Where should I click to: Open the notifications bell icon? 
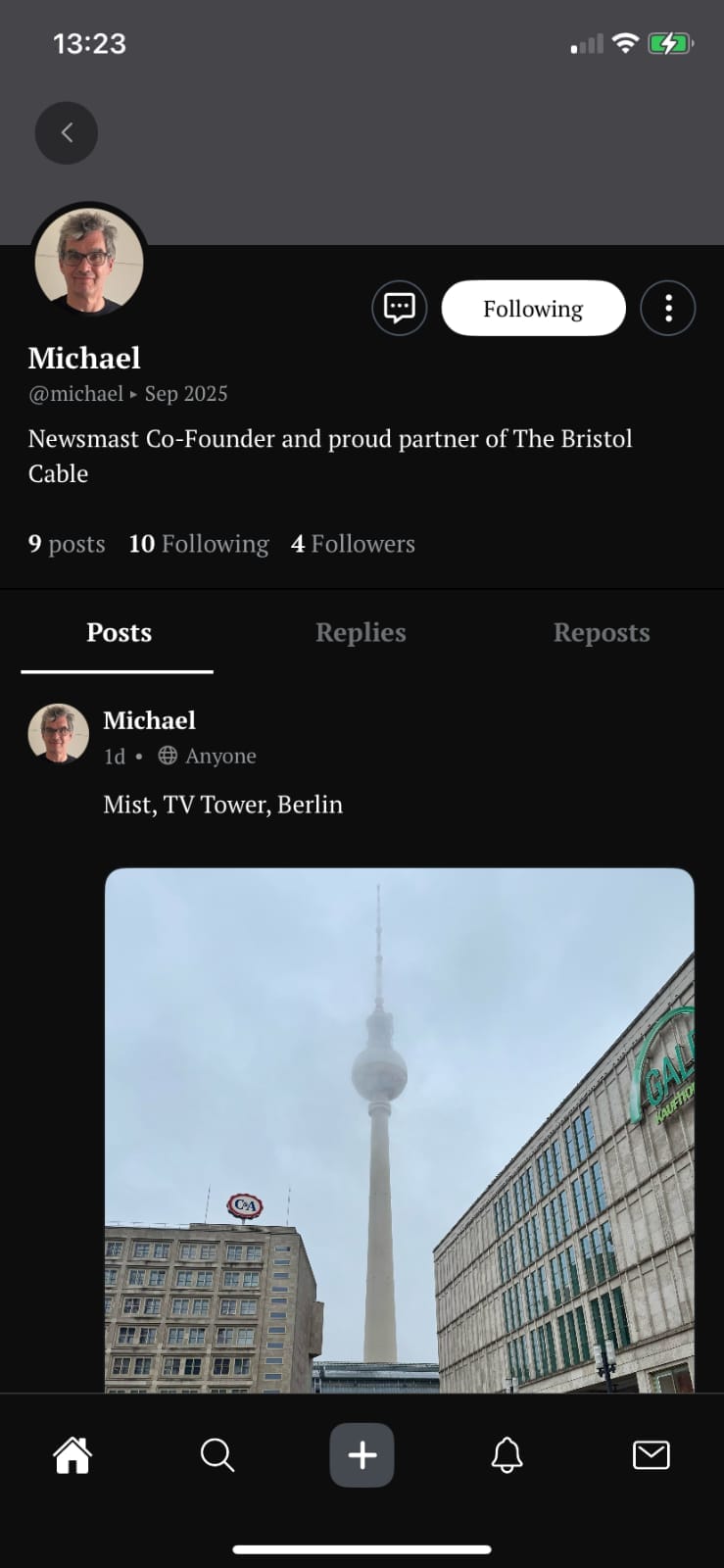pos(507,1455)
